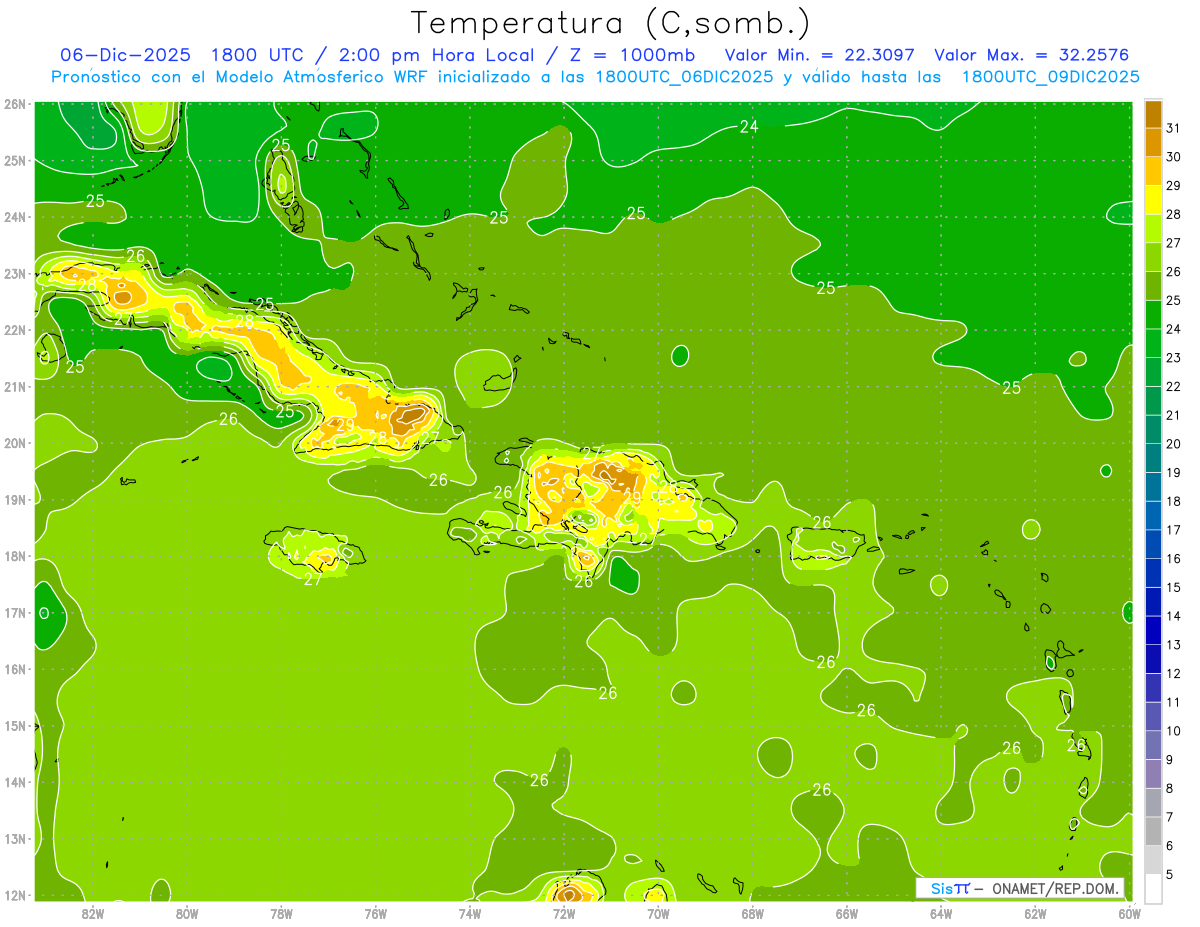Pick the teal swatch between 19 and 20
1200x927 pixels.
(1153, 458)
